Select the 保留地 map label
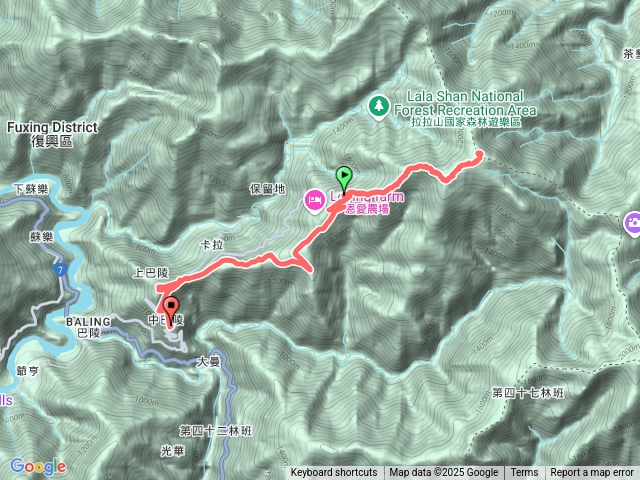 click(x=267, y=189)
